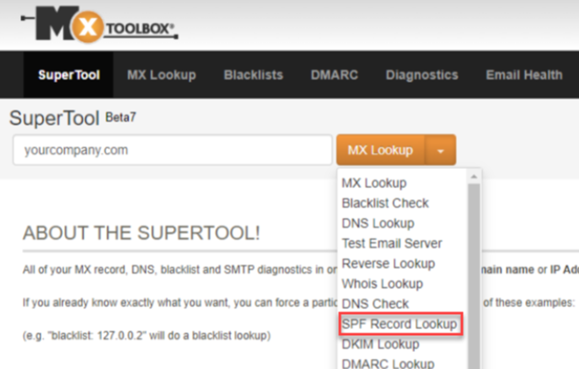Select SPF Record Lookup option
Image resolution: width=579 pixels, height=369 pixels.
click(400, 324)
